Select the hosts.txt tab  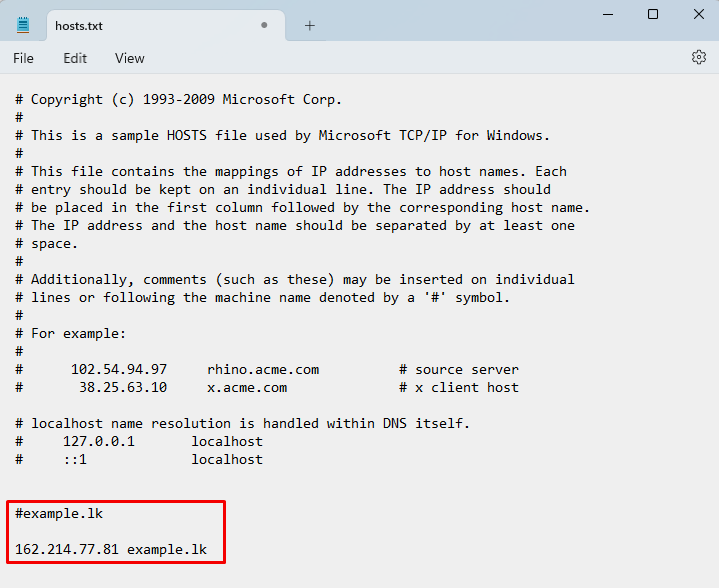pos(166,26)
